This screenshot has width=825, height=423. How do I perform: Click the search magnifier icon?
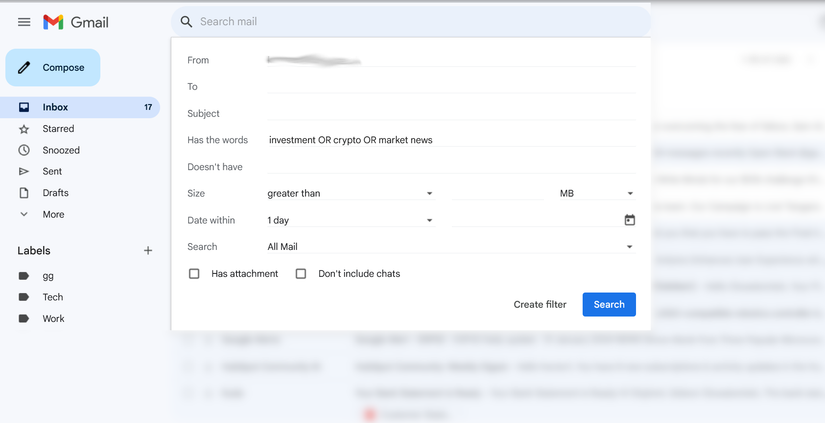186,22
